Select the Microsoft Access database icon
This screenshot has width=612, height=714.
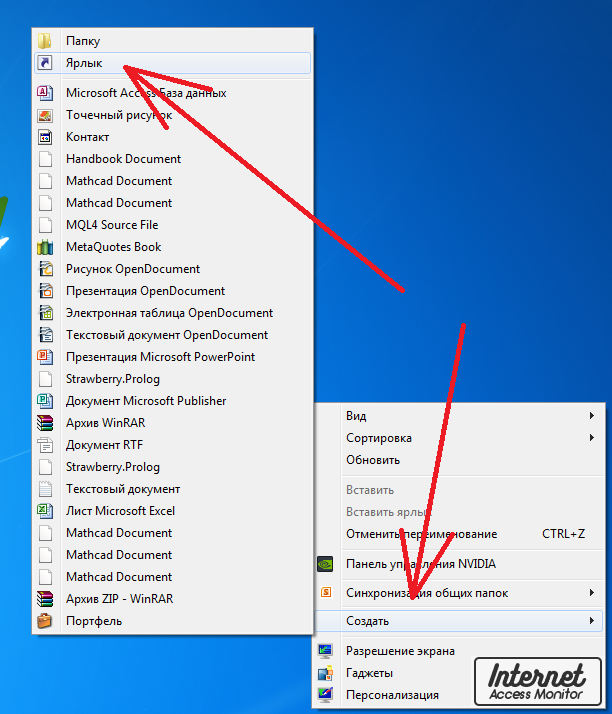coord(45,93)
